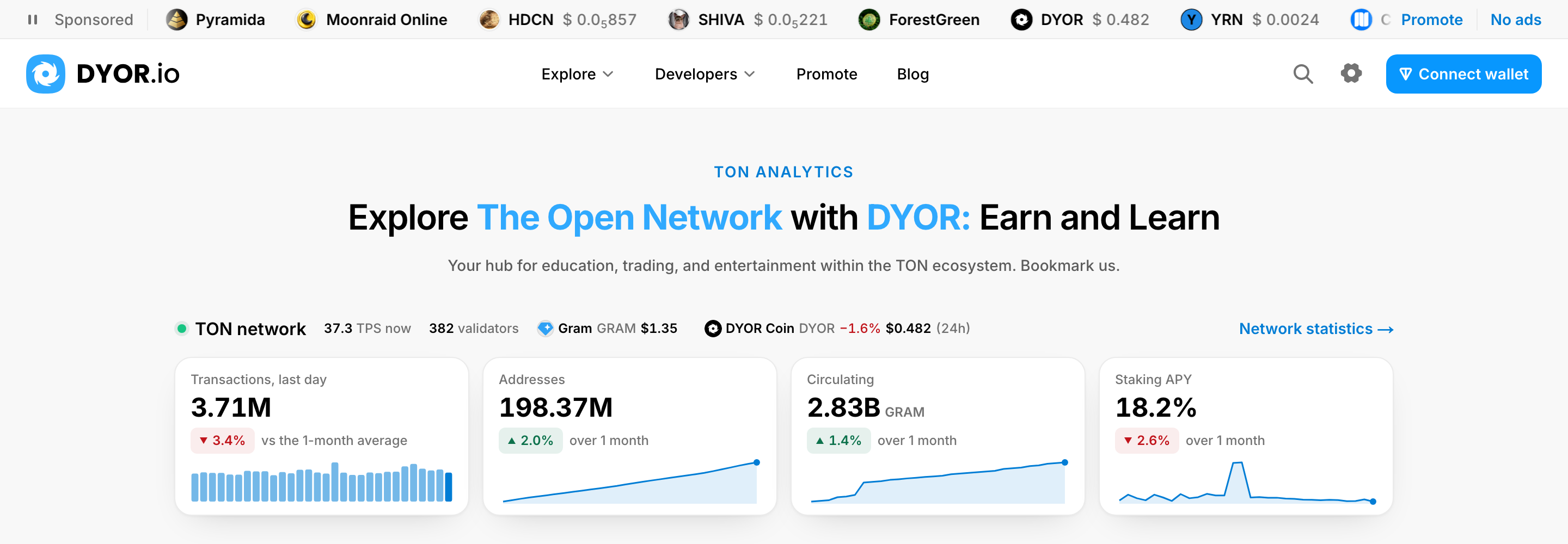This screenshot has height=544, width=1568.
Task: Click the YRN $ 0.0024 price
Action: (1285, 20)
